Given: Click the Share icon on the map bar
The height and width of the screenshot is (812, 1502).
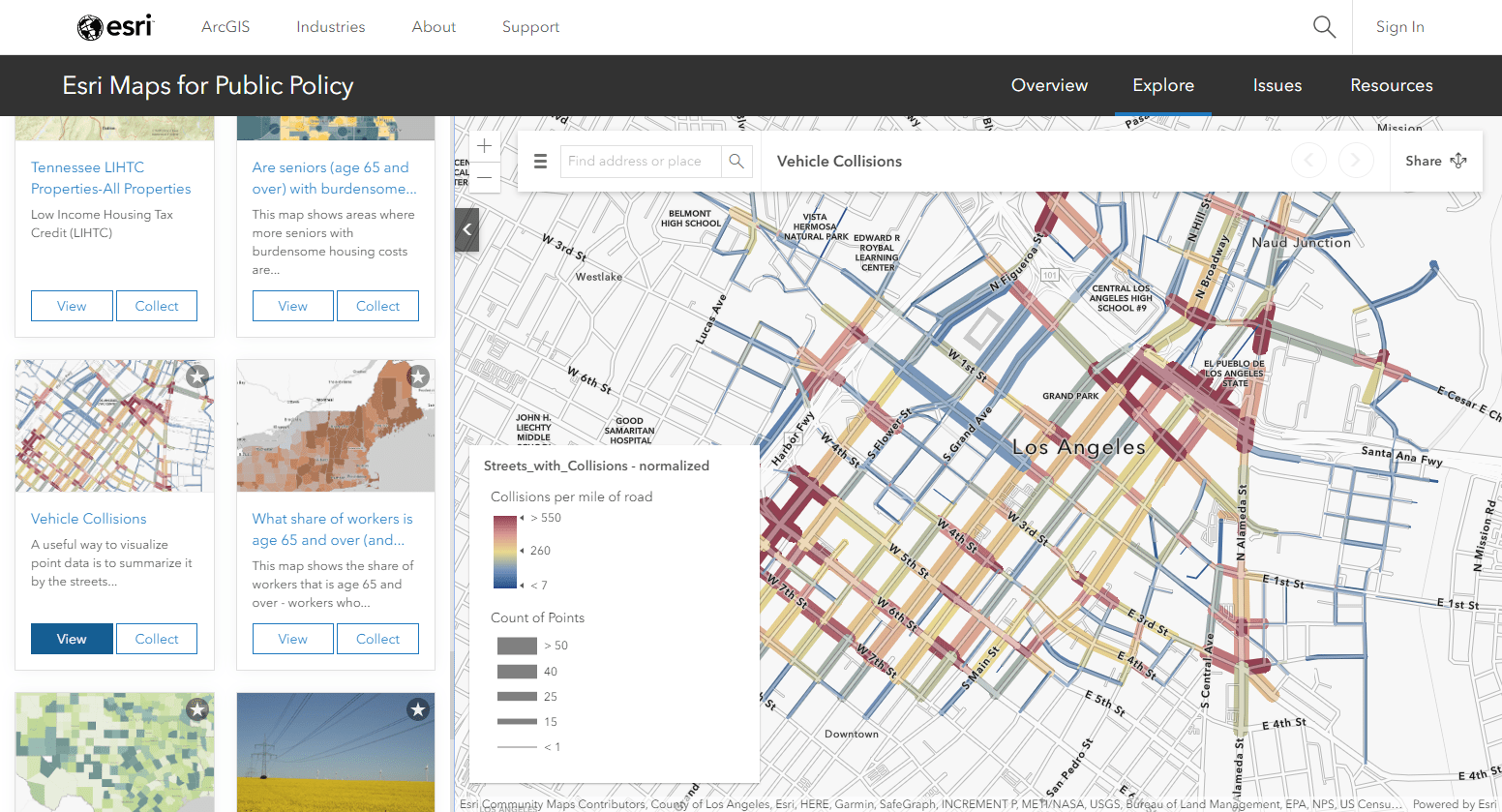Looking at the screenshot, I should pos(1458,161).
